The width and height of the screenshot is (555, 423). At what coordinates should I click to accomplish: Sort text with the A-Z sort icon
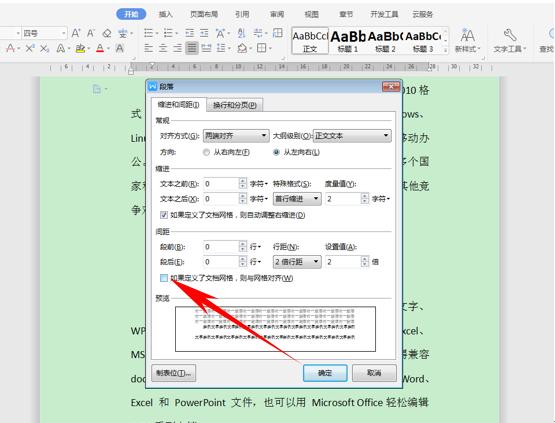pos(241,33)
